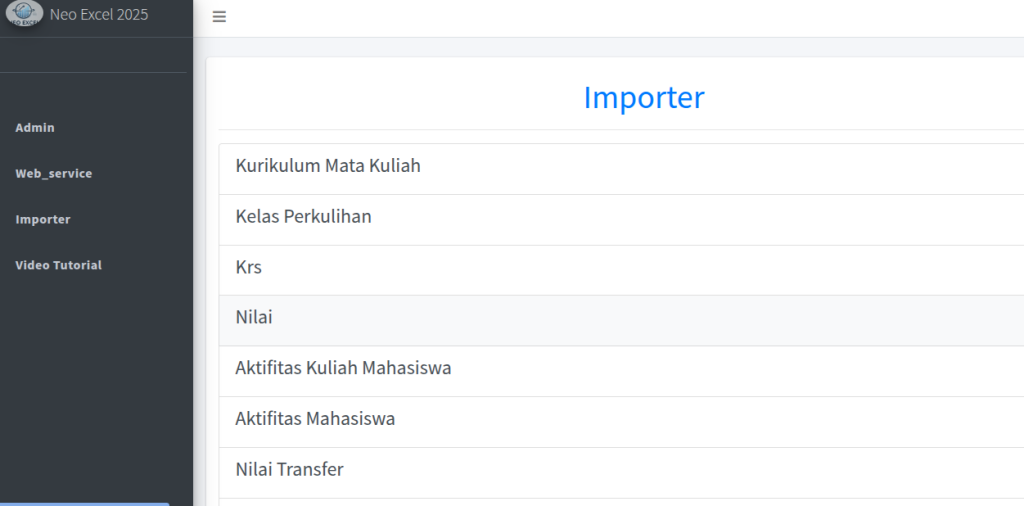The width and height of the screenshot is (1024, 506).
Task: Open the Nilai Transfer importer
Action: tap(290, 470)
